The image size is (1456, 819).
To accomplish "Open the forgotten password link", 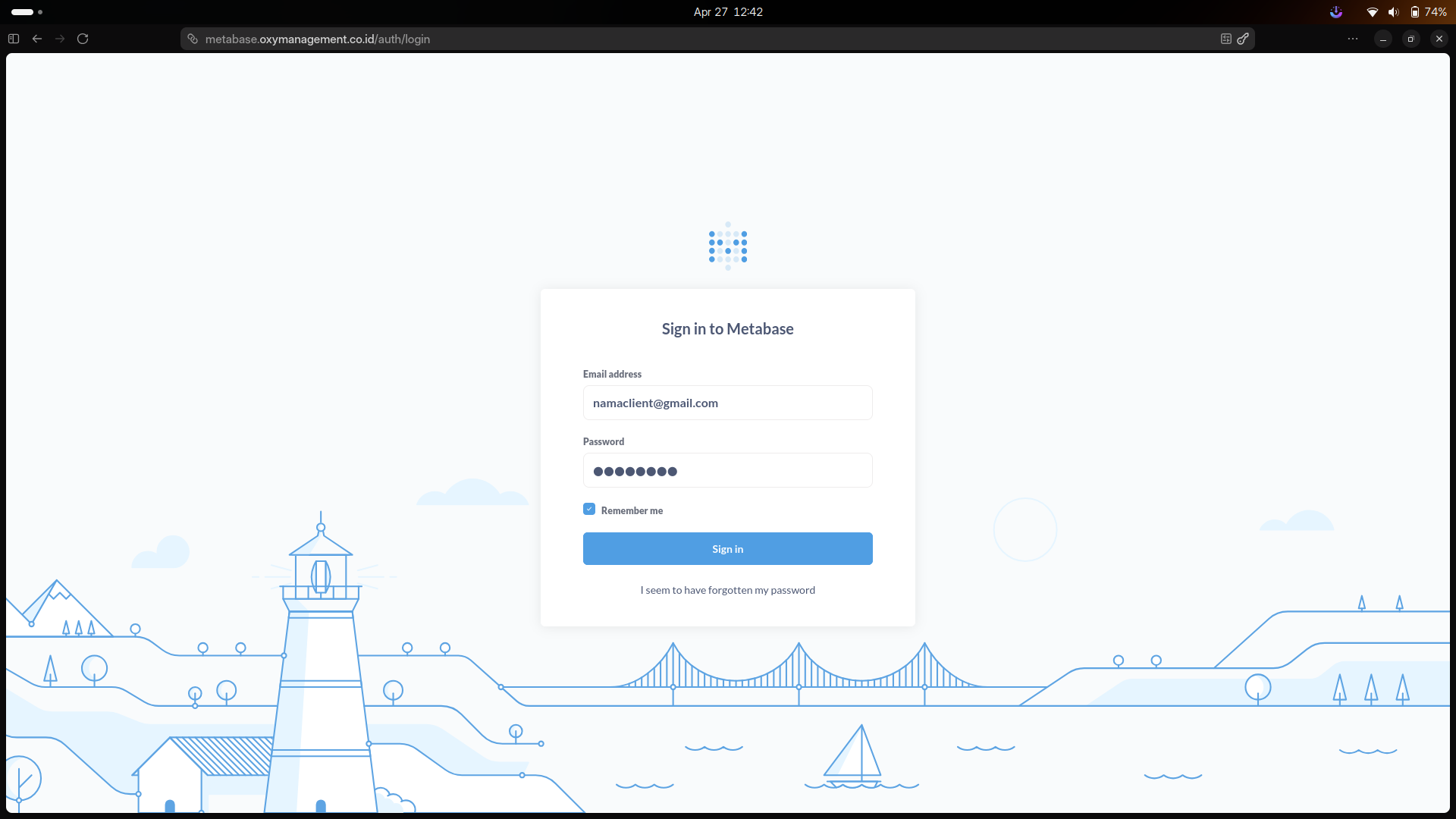I will [x=728, y=590].
